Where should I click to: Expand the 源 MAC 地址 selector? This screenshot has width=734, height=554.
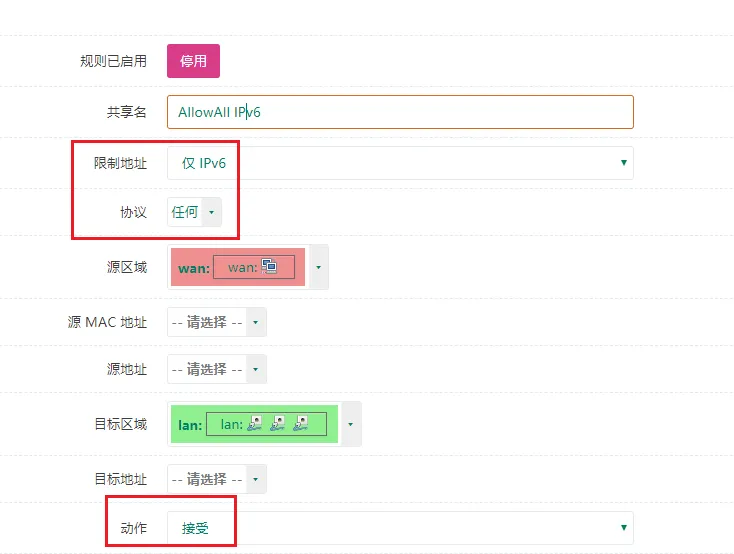(x=255, y=322)
